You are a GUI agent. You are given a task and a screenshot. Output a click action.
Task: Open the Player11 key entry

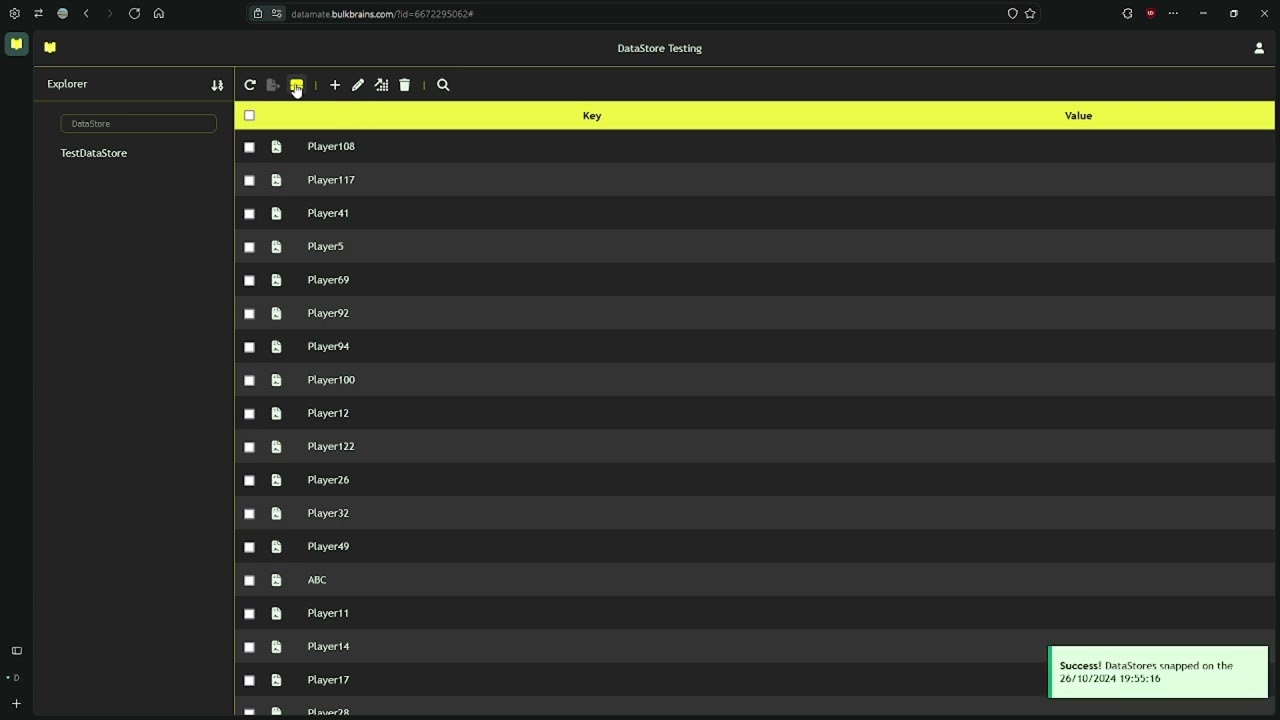328,613
